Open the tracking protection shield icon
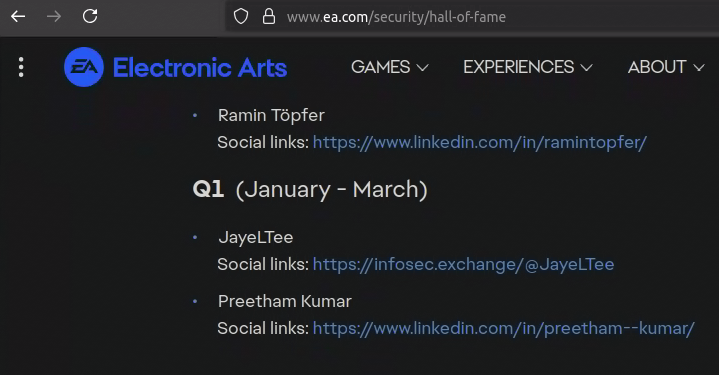 [241, 17]
